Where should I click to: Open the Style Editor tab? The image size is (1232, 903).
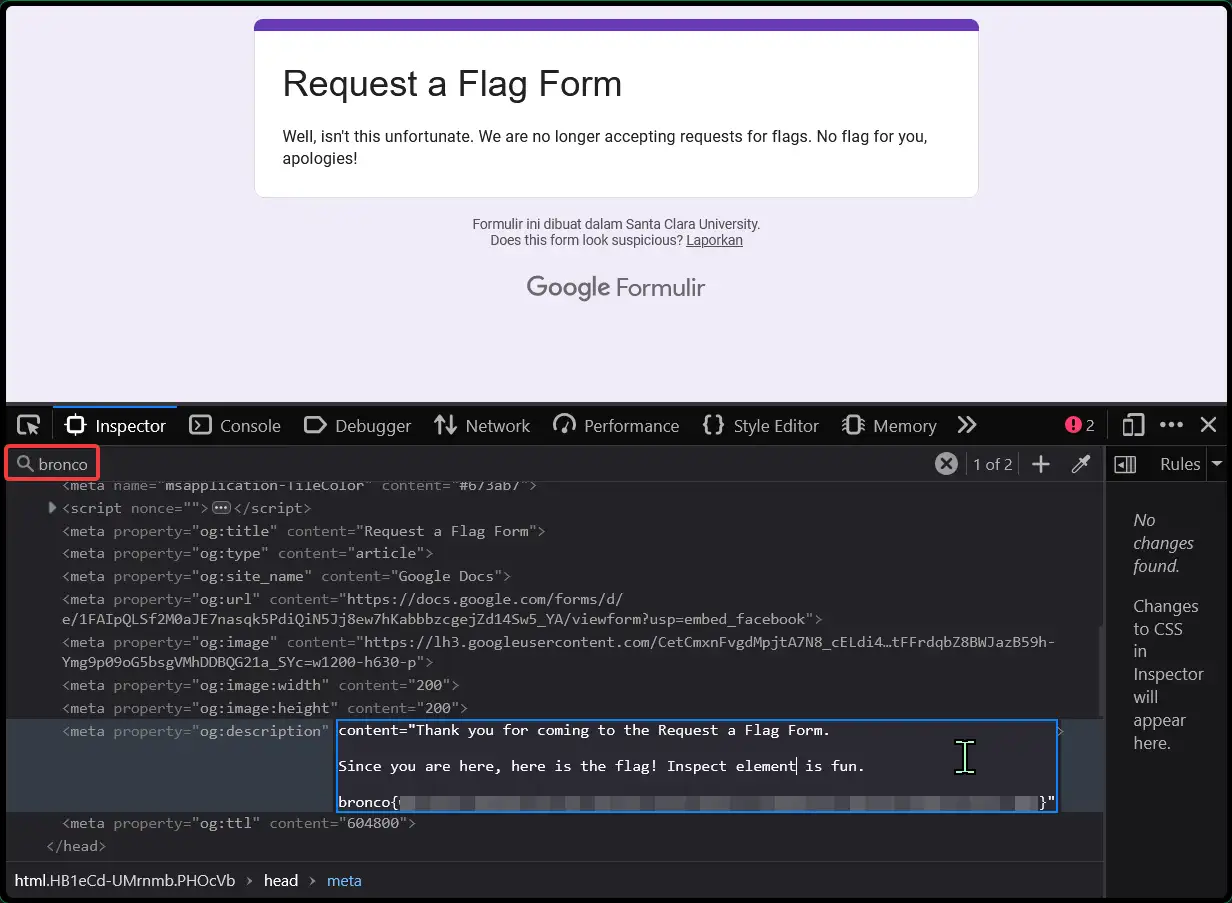click(x=760, y=425)
